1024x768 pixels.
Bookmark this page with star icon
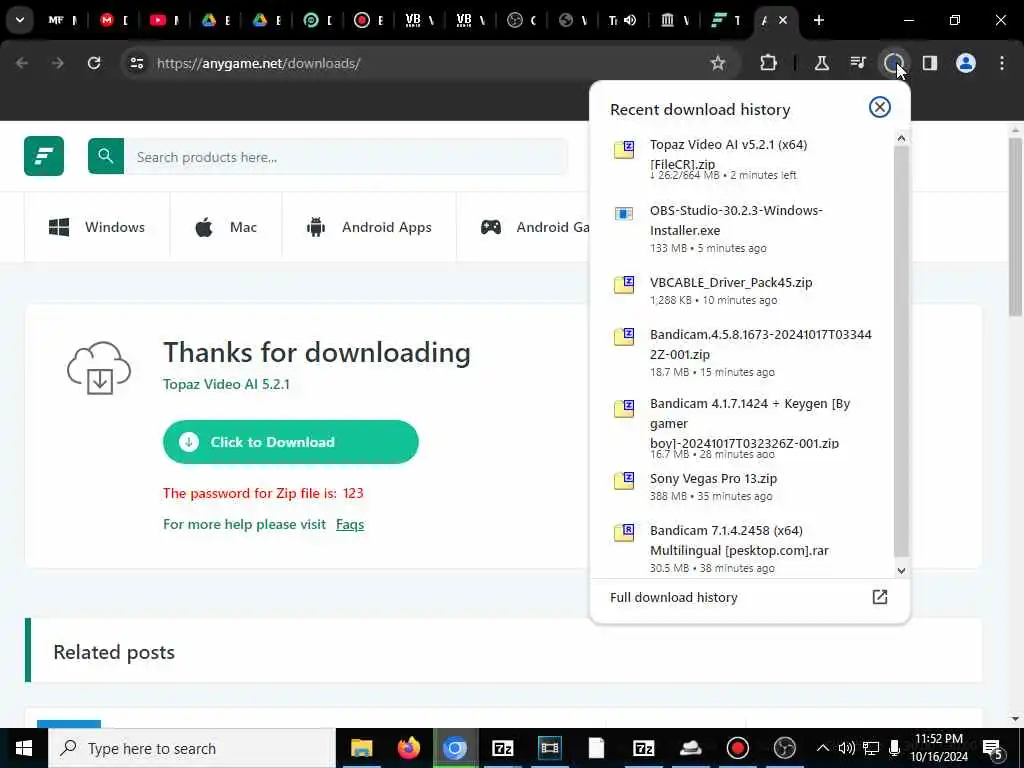[x=718, y=63]
